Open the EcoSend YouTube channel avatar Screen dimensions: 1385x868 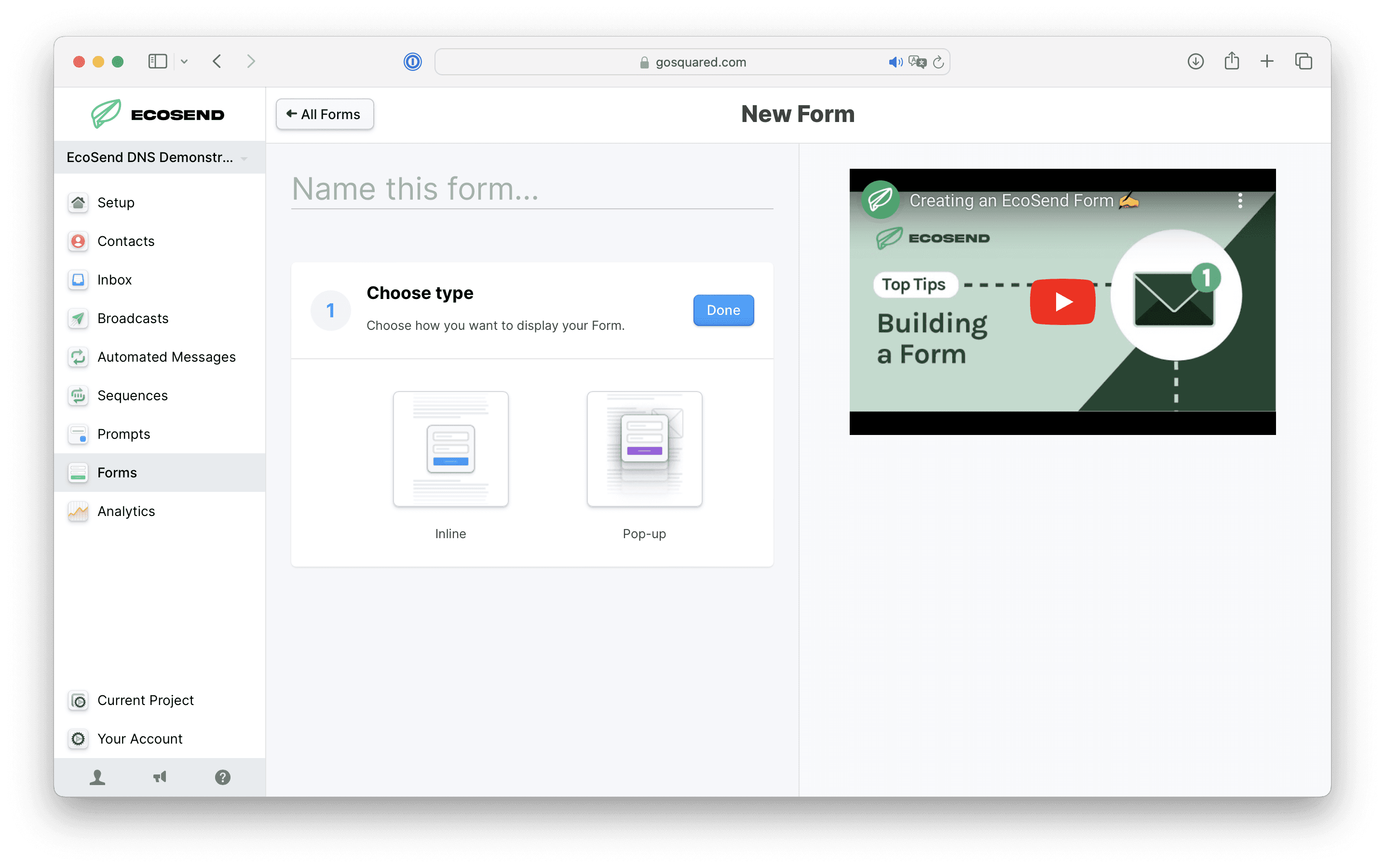pos(880,200)
